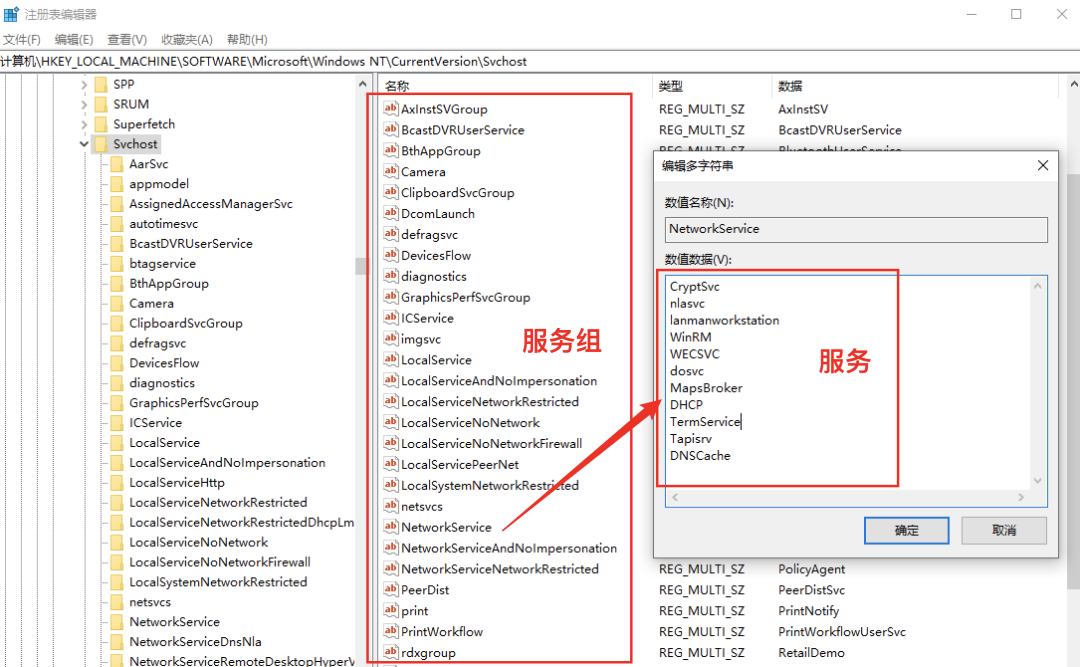Image resolution: width=1080 pixels, height=667 pixels.
Task: Open the 文件(F) menu
Action: click(x=21, y=40)
